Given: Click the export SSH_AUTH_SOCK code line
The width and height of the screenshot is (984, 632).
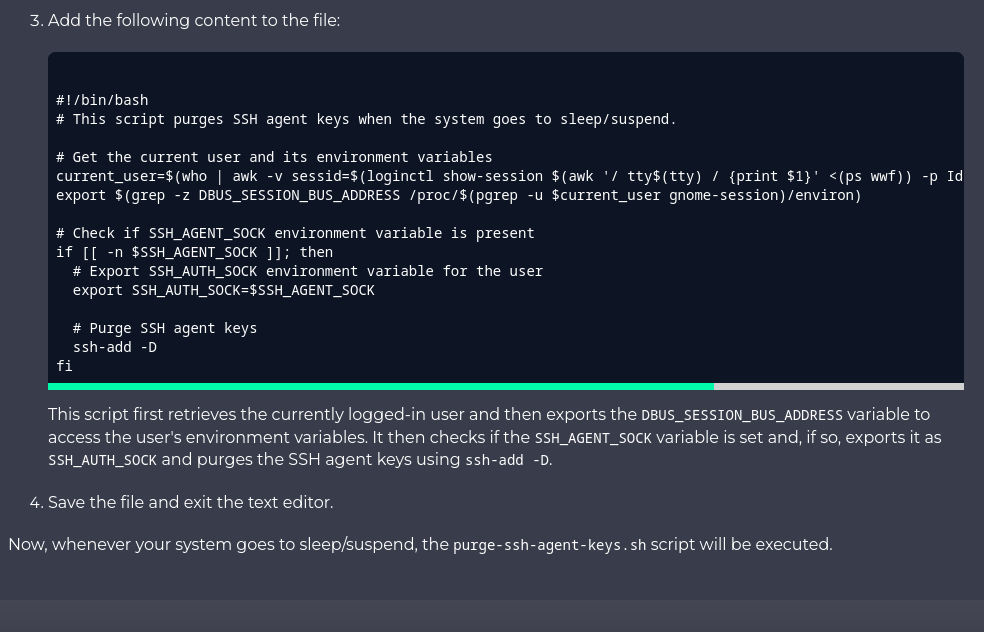Looking at the screenshot, I should click(223, 290).
